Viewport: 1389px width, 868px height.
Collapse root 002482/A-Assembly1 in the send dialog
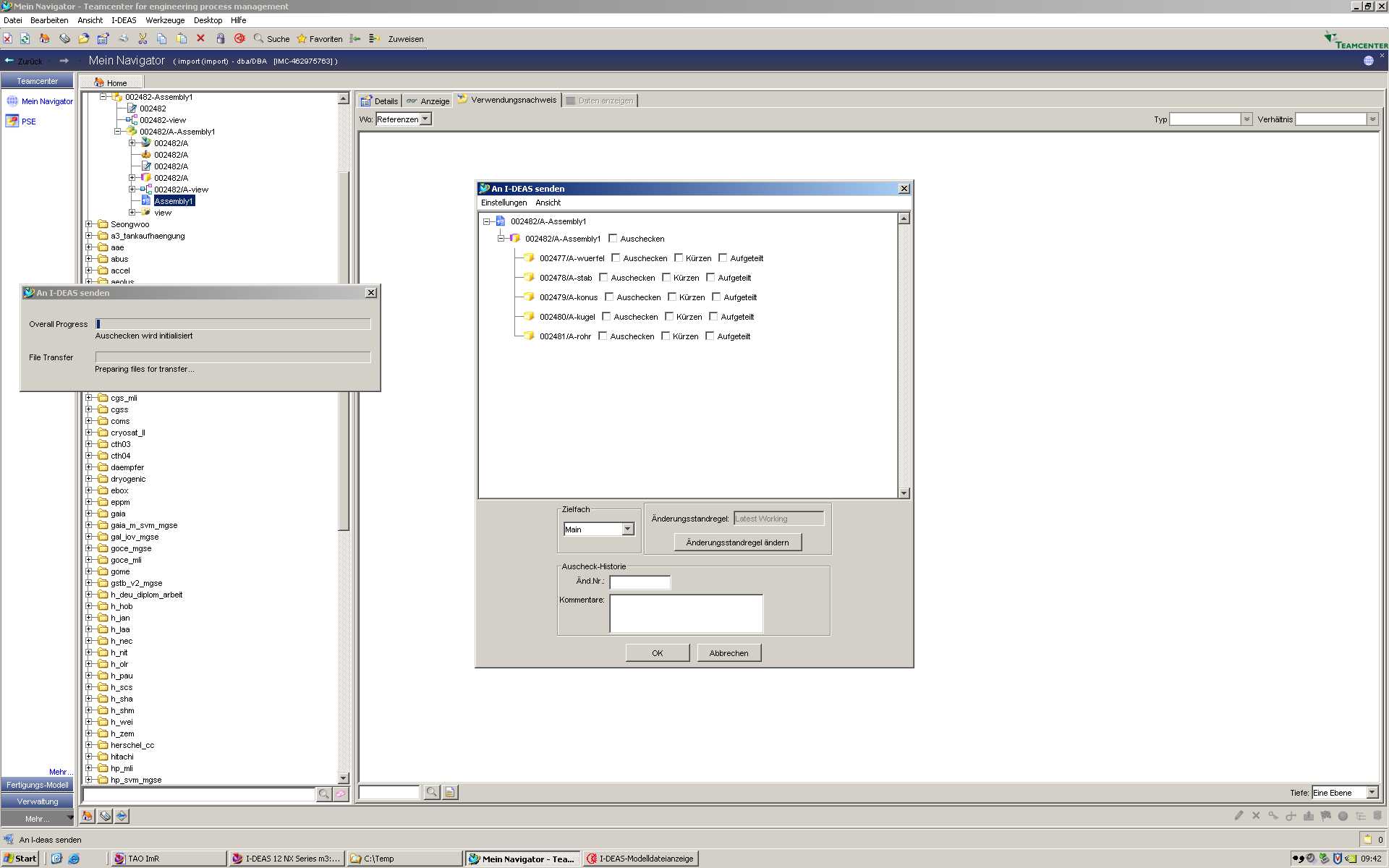tap(487, 221)
